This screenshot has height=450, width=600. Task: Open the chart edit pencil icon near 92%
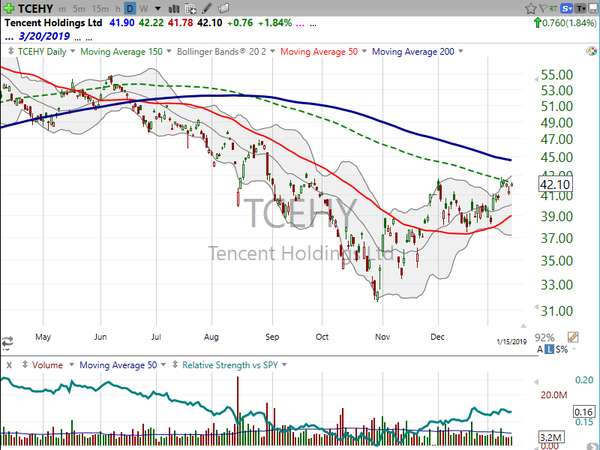tap(573, 337)
